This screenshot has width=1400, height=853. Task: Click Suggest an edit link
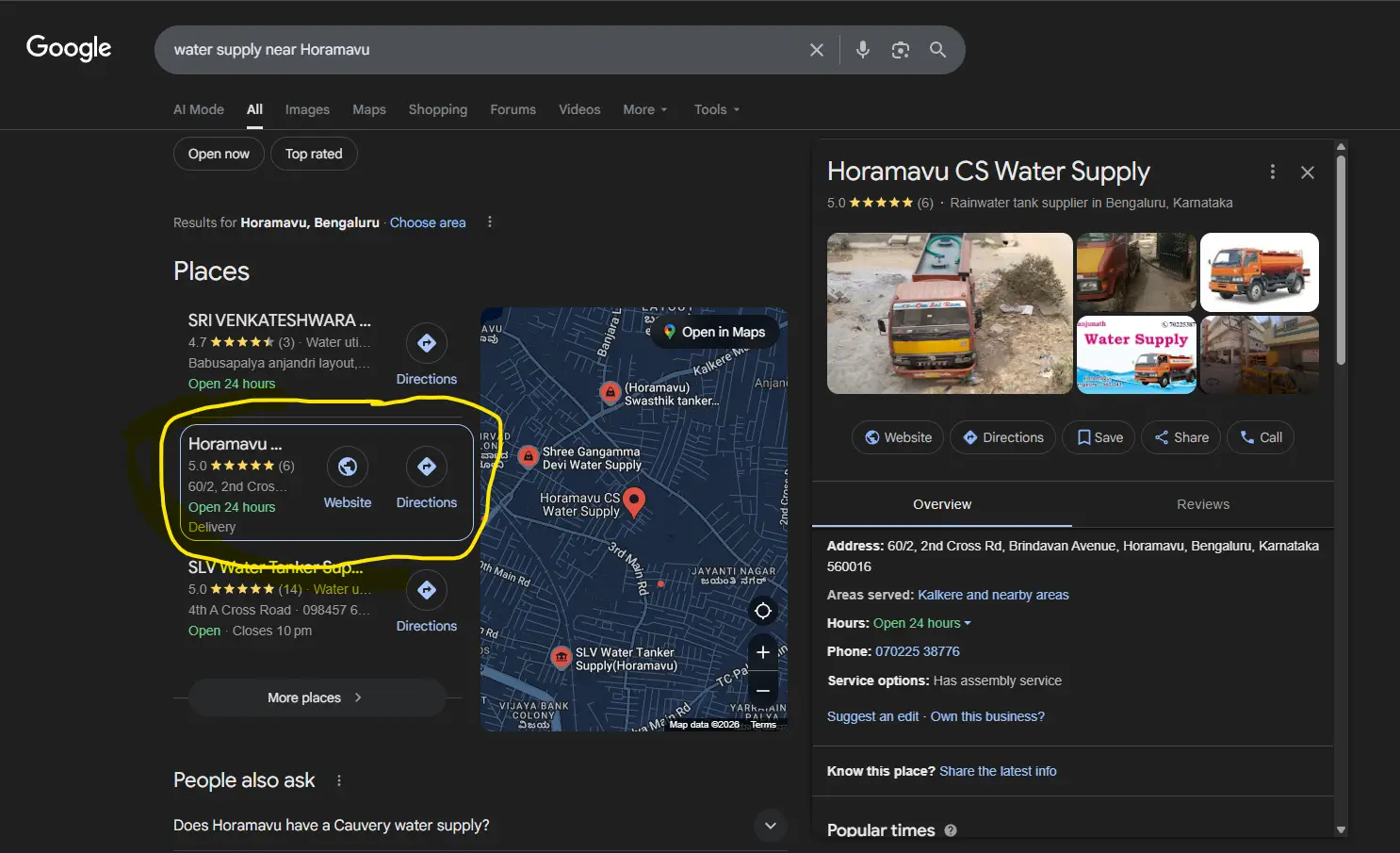pyautogui.click(x=872, y=716)
